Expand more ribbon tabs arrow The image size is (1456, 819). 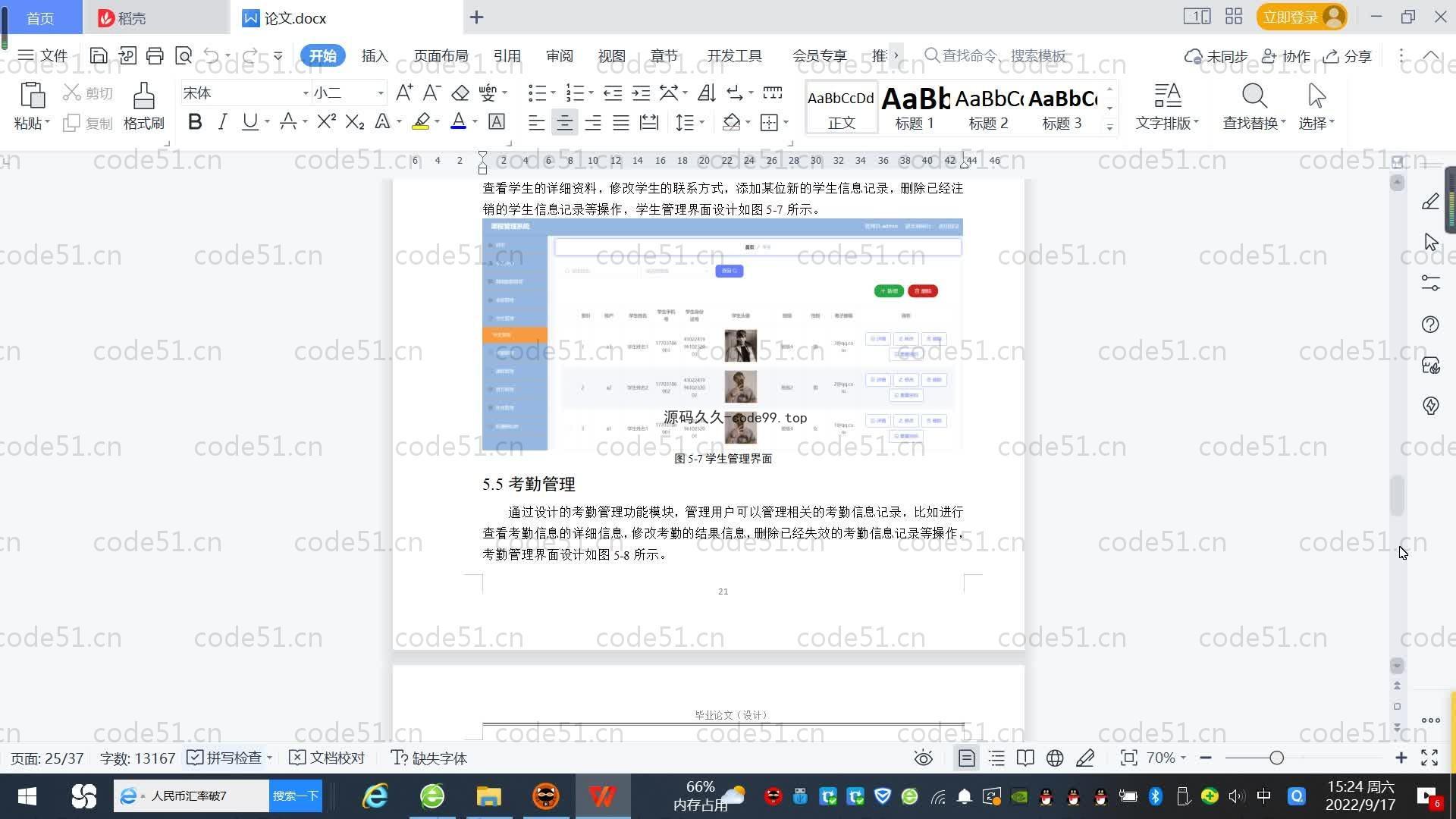click(896, 55)
